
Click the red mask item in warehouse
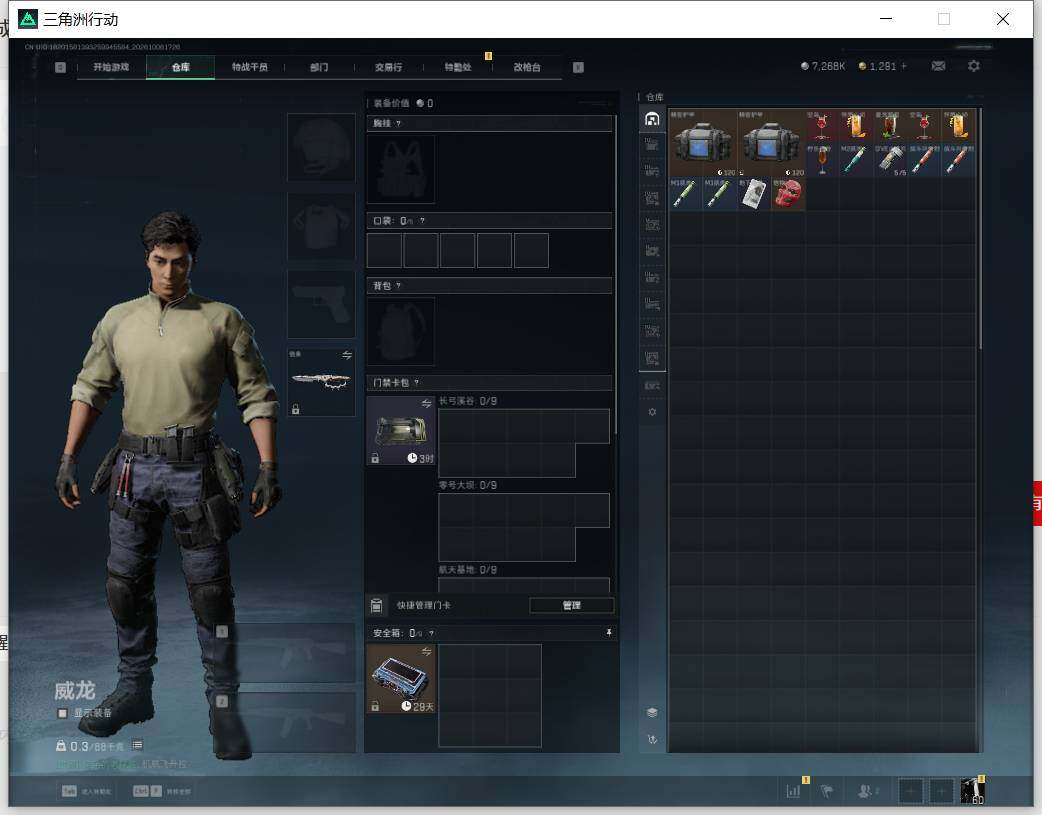pyautogui.click(x=788, y=193)
